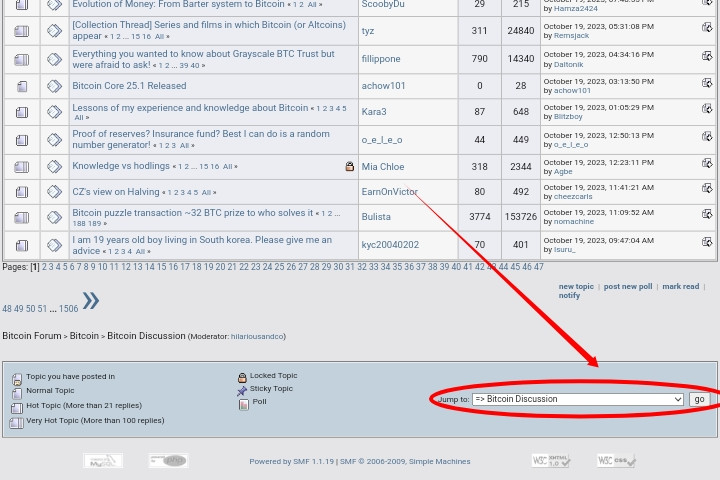720x480 pixels.
Task: Open page 189 of Bitcoin puzzle transaction
Action: 94,223
